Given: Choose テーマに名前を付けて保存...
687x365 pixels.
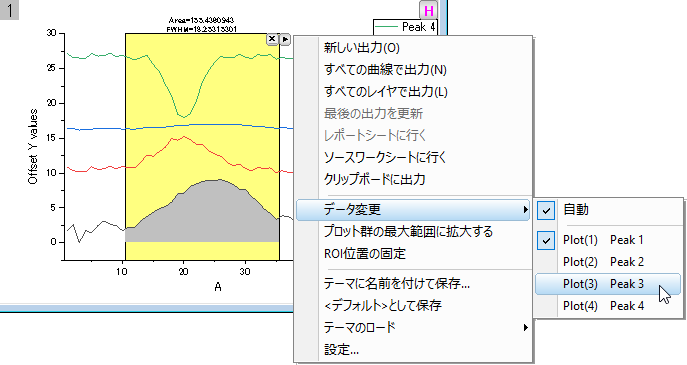Looking at the screenshot, I should click(414, 283).
